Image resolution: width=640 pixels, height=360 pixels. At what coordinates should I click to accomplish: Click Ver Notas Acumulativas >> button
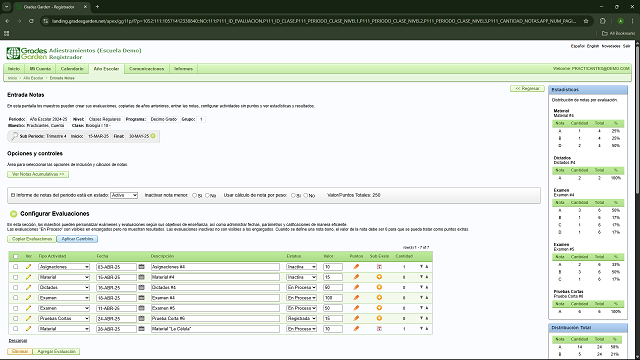[x=38, y=174]
